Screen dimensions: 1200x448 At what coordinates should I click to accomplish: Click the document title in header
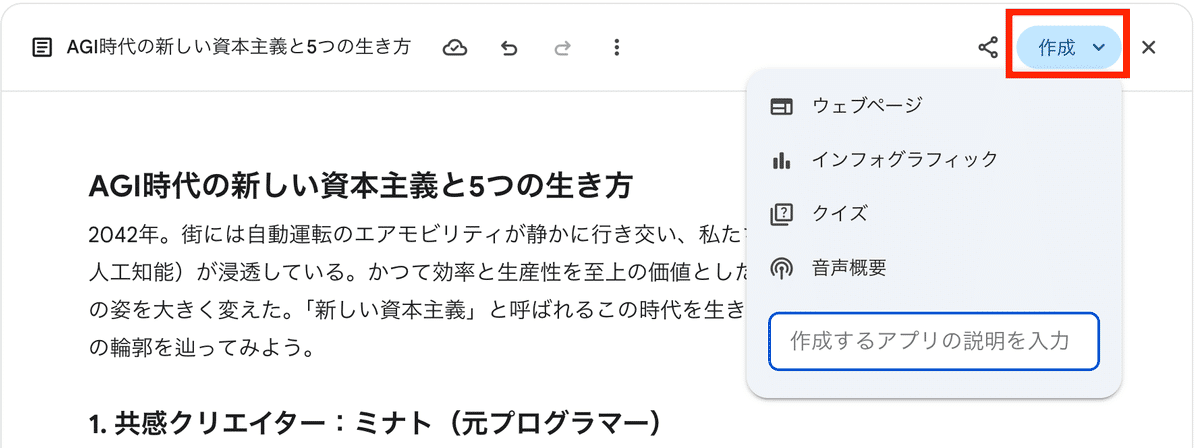(x=238, y=48)
